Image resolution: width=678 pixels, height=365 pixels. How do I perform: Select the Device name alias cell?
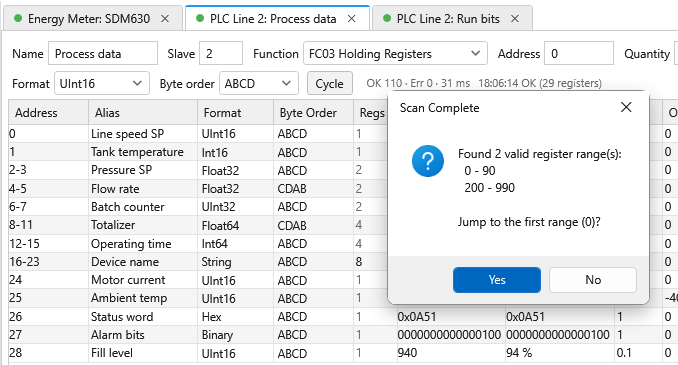143,262
